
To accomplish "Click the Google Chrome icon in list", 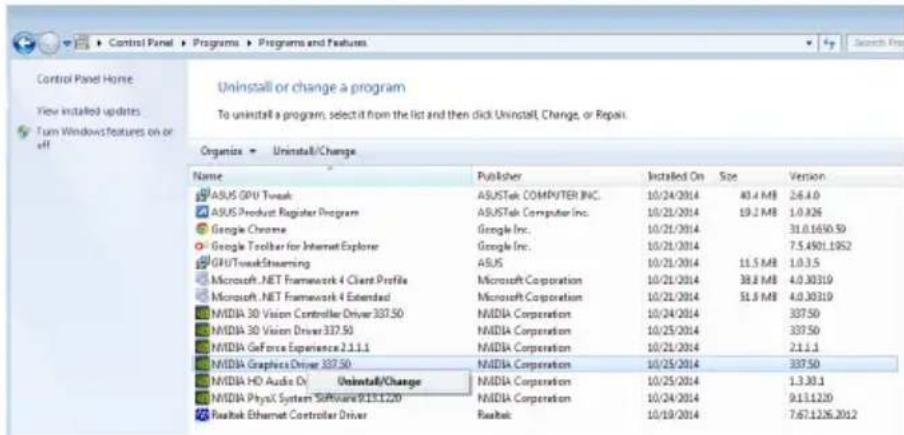I will 200,229.
